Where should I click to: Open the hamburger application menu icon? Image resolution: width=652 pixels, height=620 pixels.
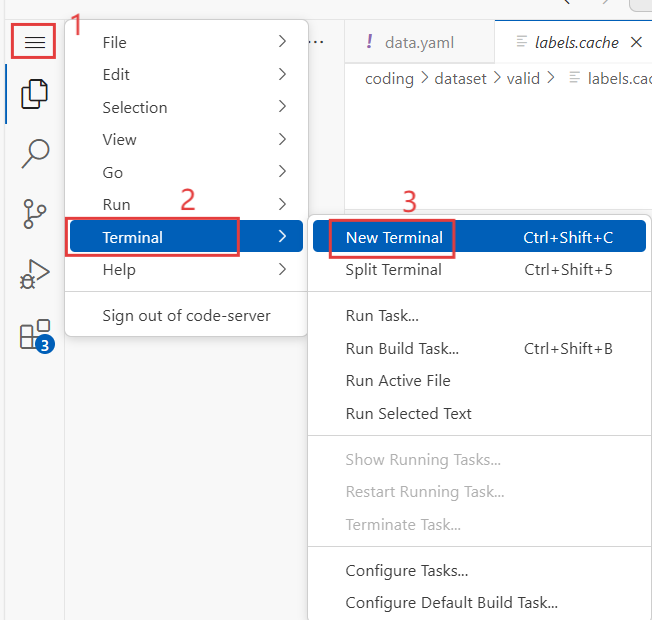(35, 42)
